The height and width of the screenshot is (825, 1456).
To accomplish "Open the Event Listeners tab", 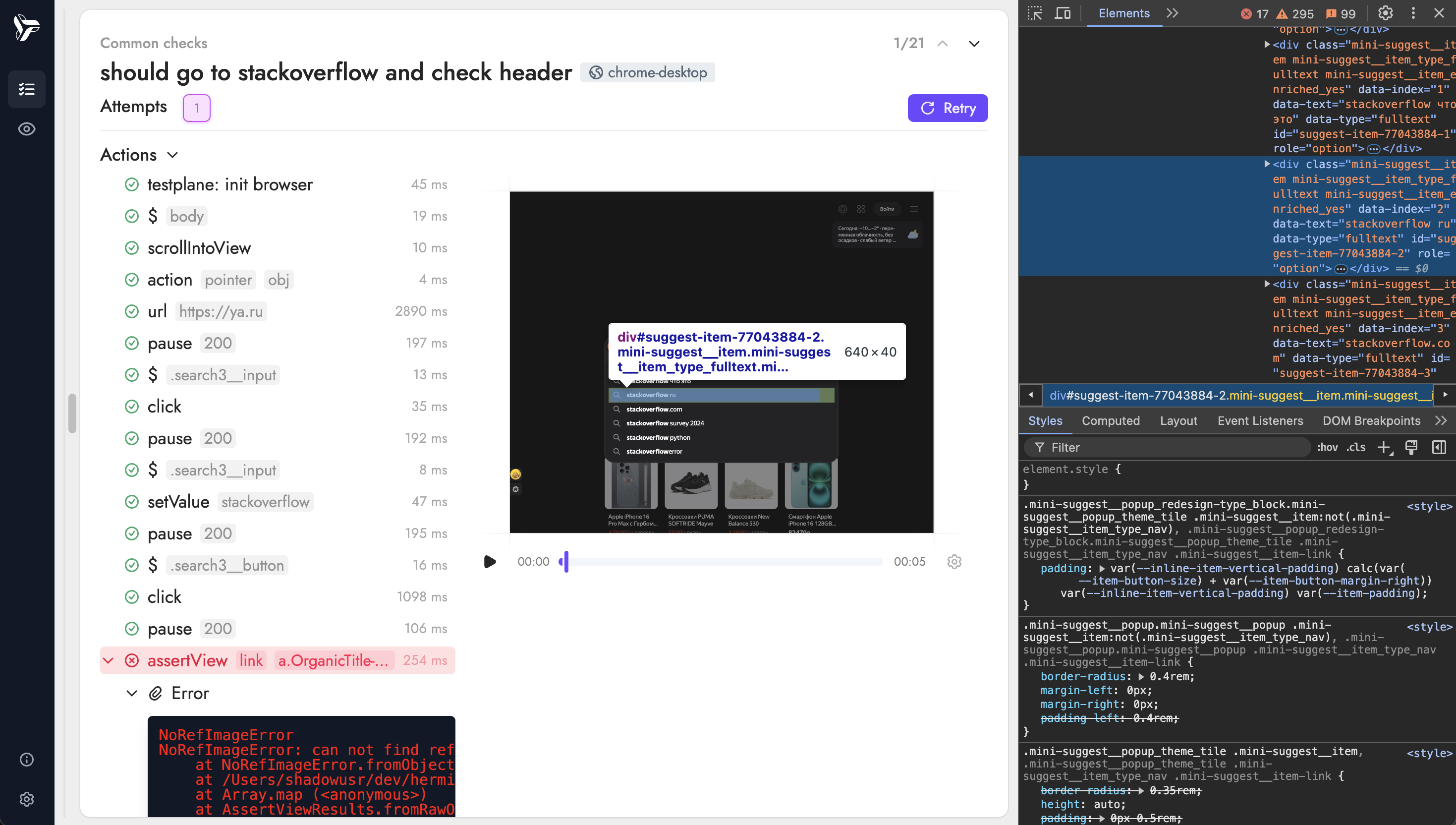I will 1260,421.
